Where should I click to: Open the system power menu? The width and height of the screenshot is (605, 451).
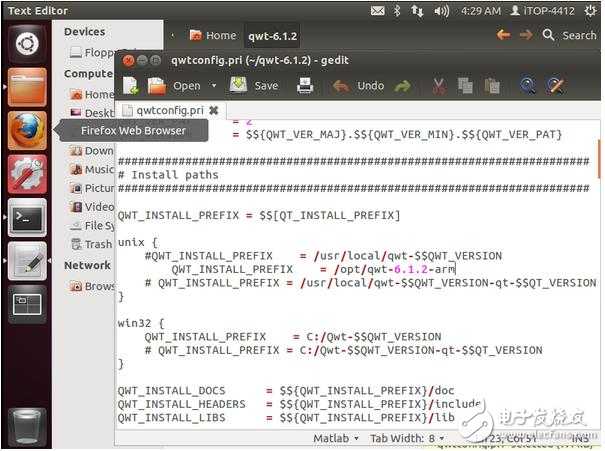tap(590, 11)
